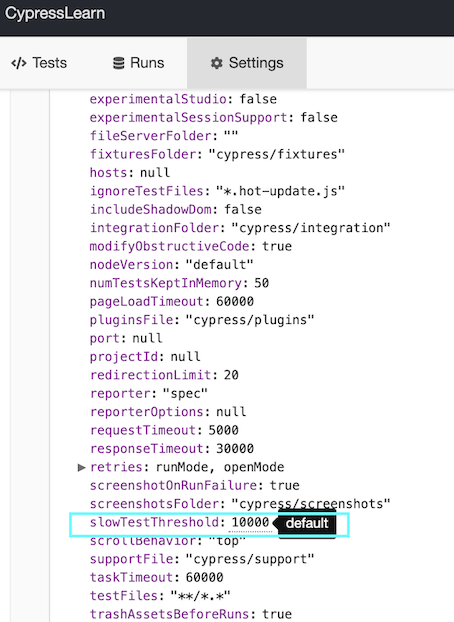This screenshot has width=454, height=622.
Task: Click the Tests code-brackets icon
Action: 19,63
